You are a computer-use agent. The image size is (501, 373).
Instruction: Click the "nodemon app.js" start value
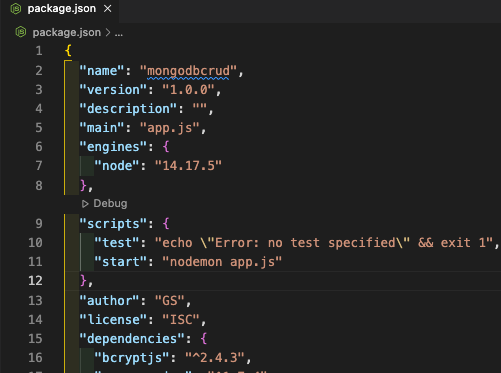(222, 262)
